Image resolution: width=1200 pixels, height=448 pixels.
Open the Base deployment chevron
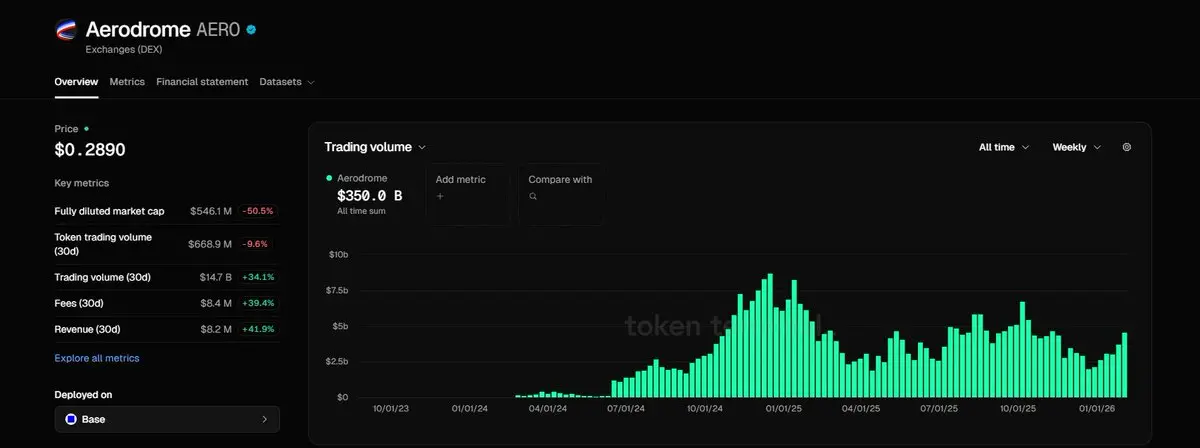click(x=264, y=419)
